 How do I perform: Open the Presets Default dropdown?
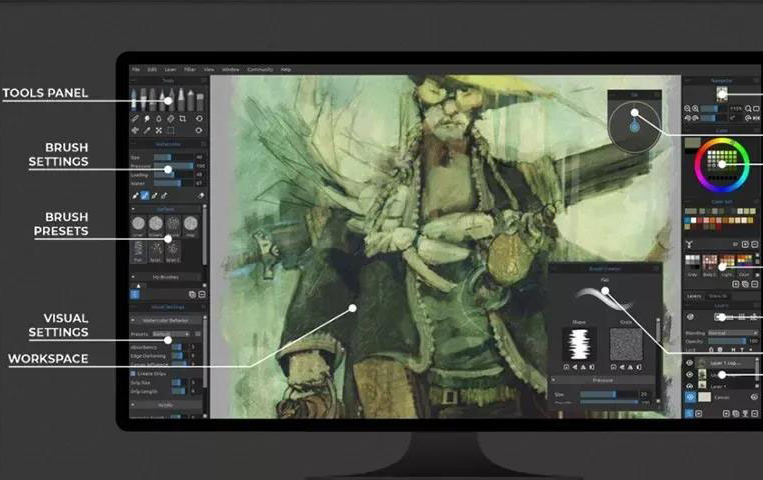click(172, 334)
